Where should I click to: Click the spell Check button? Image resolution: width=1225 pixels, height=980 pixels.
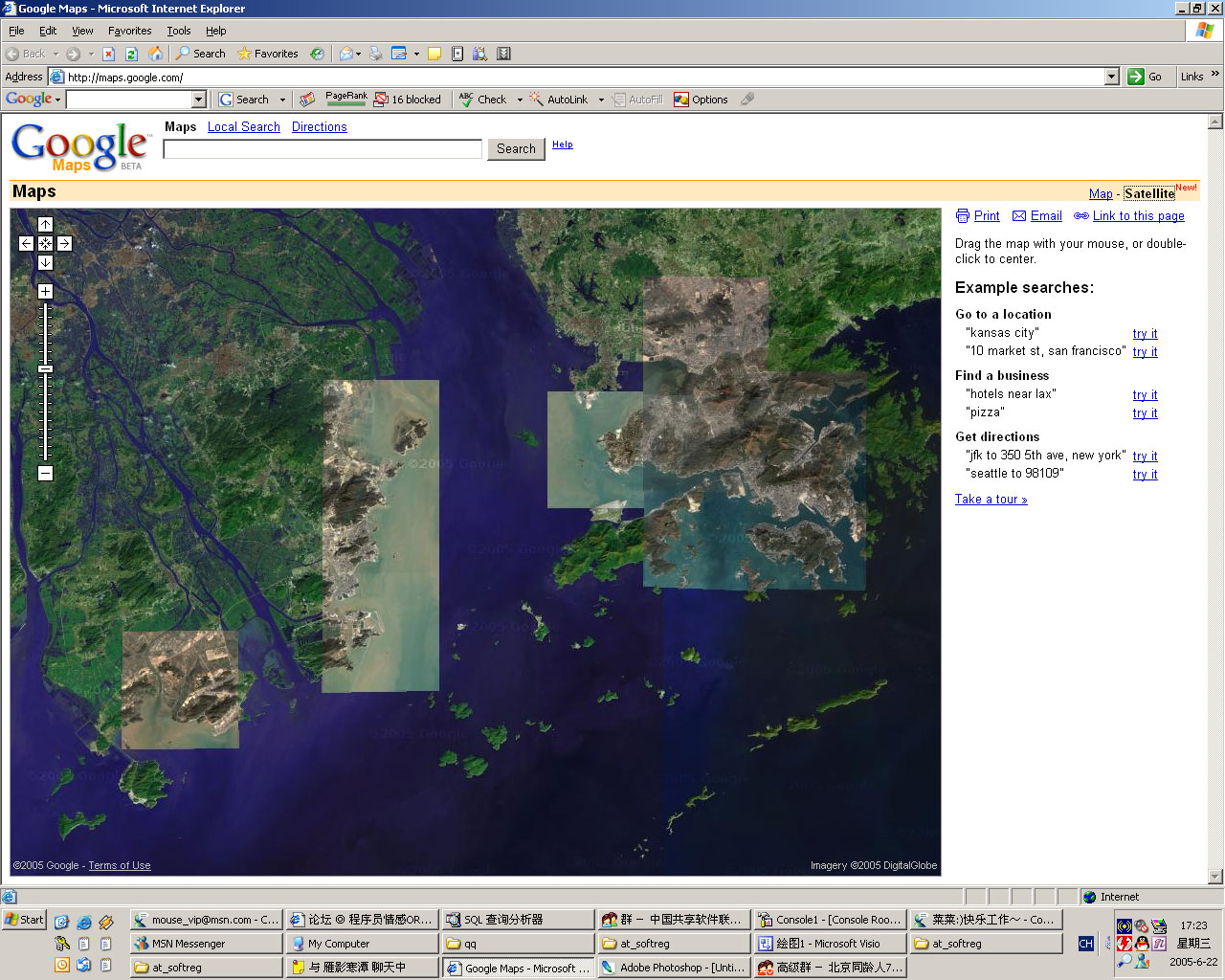coord(483,100)
